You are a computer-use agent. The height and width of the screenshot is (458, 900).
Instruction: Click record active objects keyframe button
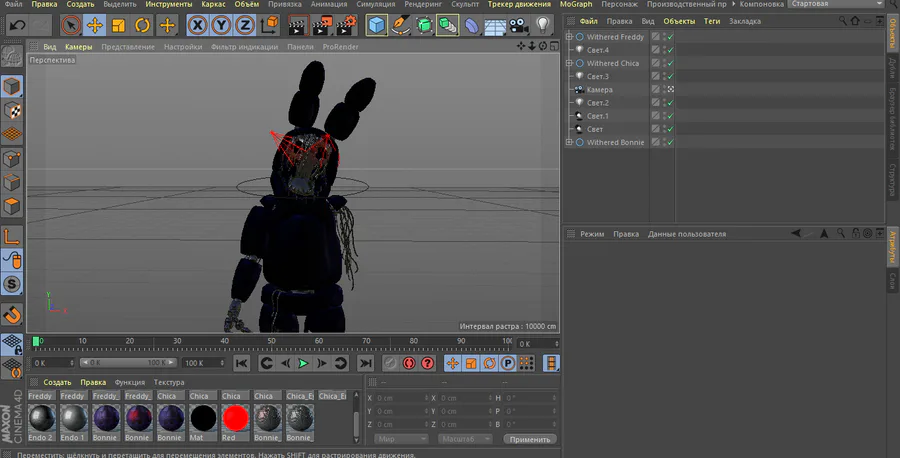pos(390,363)
